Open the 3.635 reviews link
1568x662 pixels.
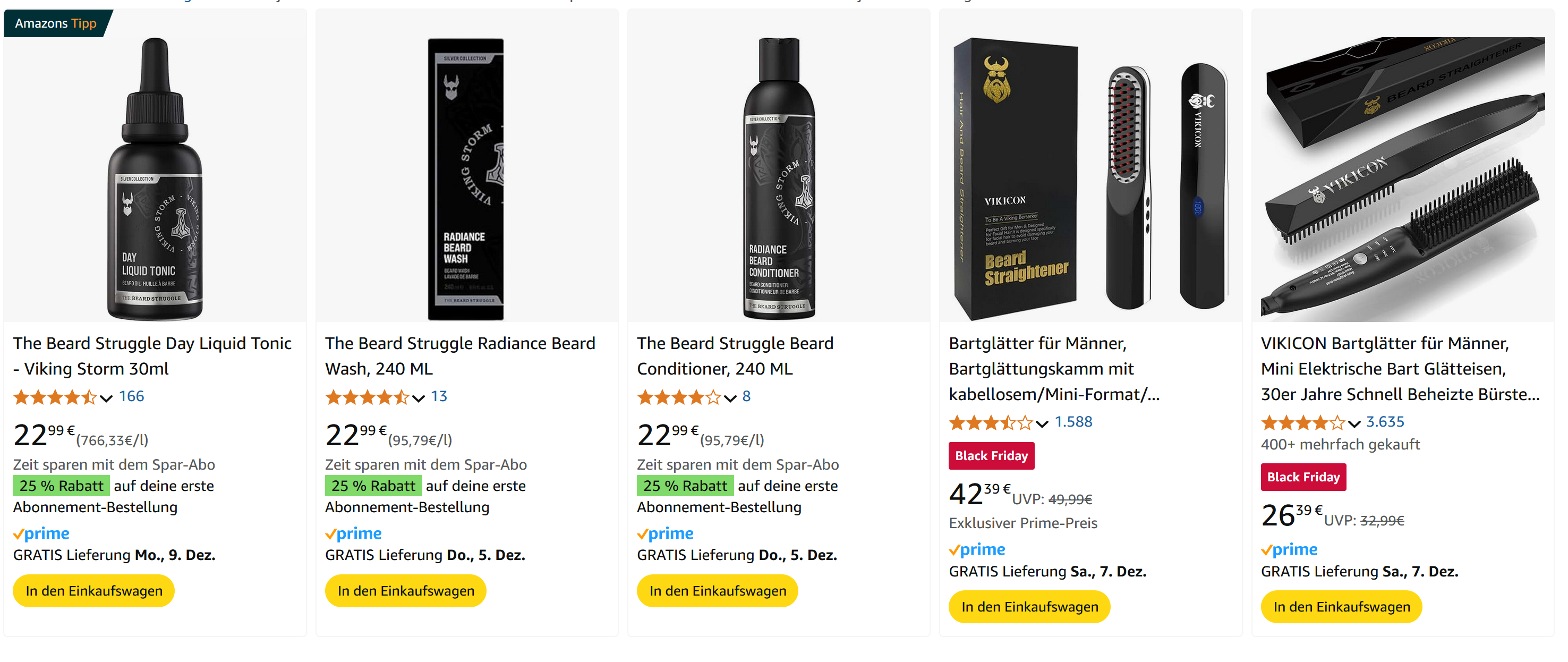tap(1385, 421)
